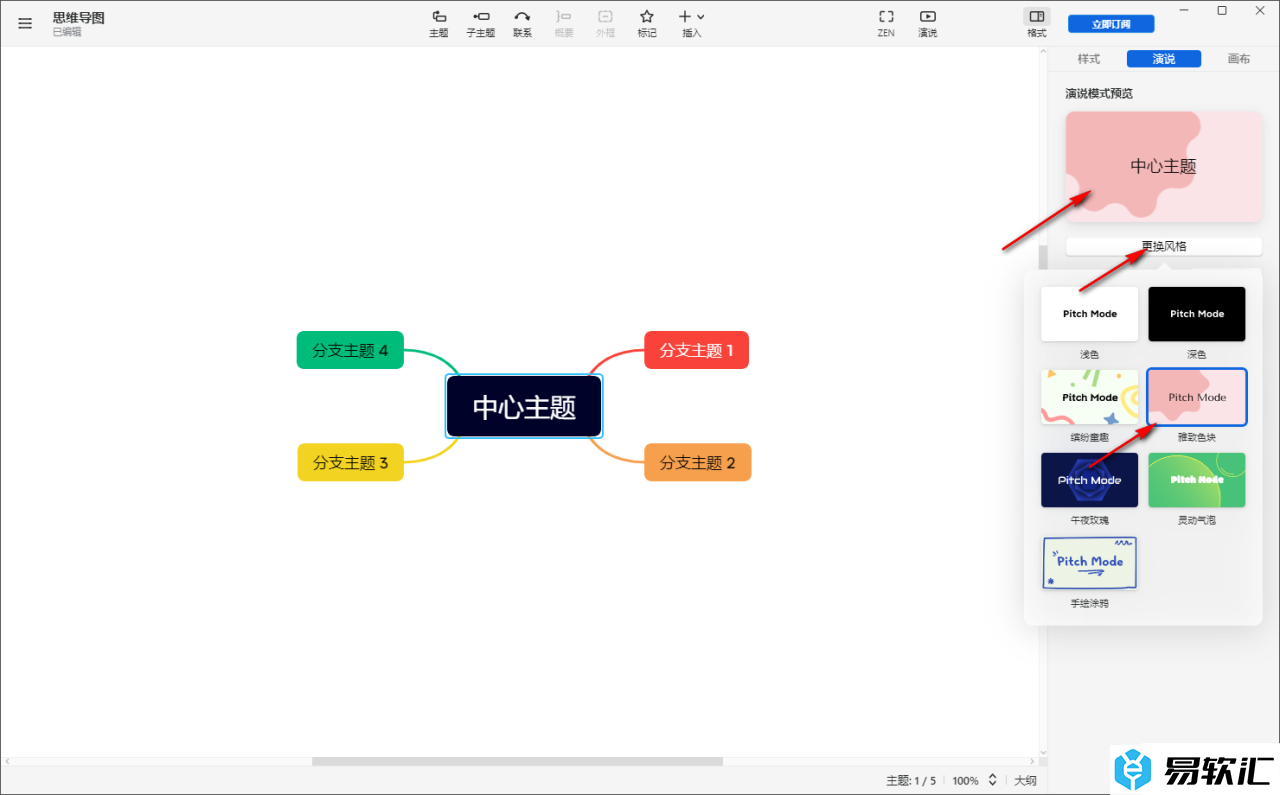Click the 更换风格 button
The height and width of the screenshot is (795, 1280).
pyautogui.click(x=1164, y=246)
